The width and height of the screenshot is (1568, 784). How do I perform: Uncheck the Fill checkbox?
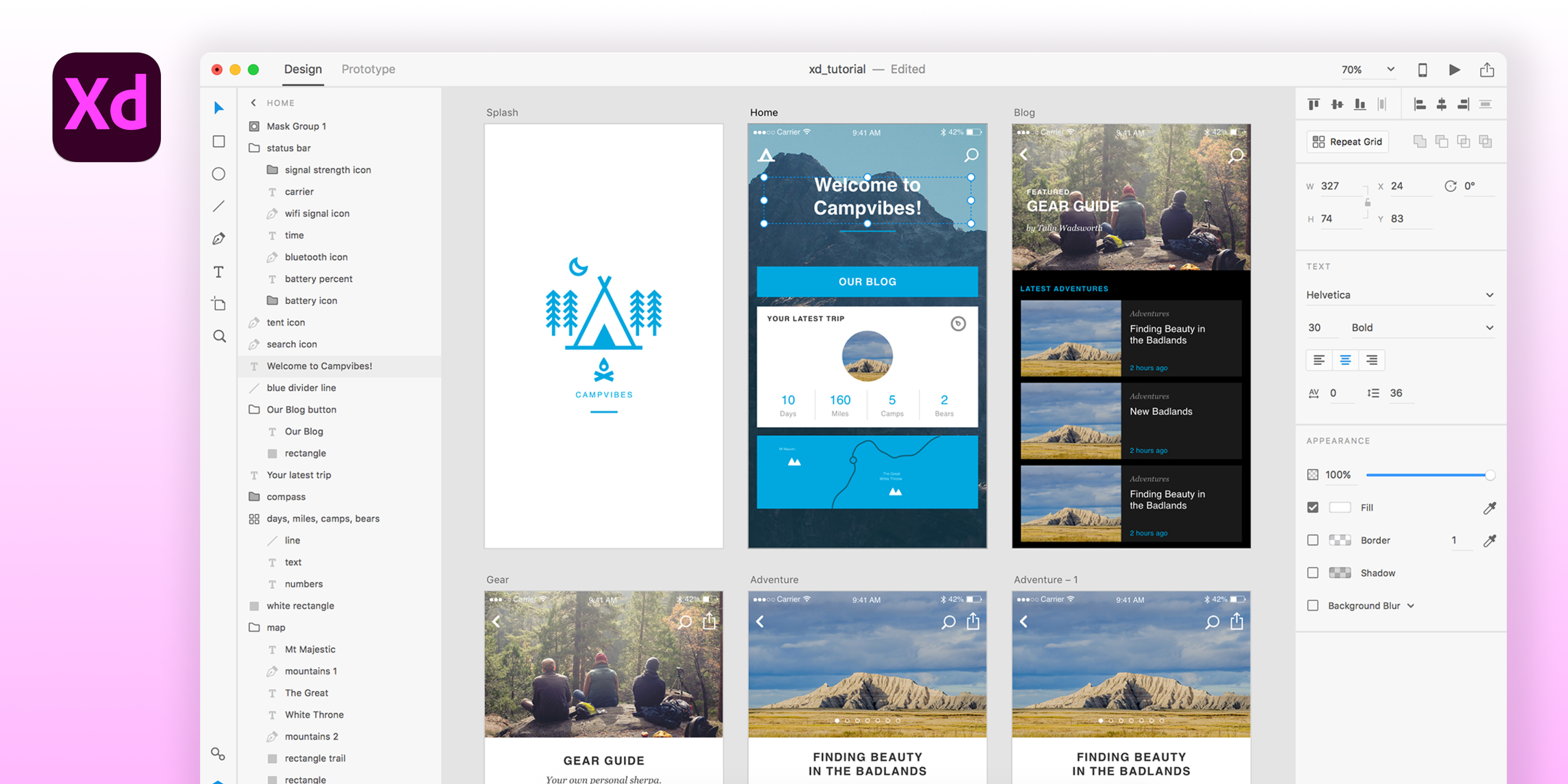tap(1313, 508)
